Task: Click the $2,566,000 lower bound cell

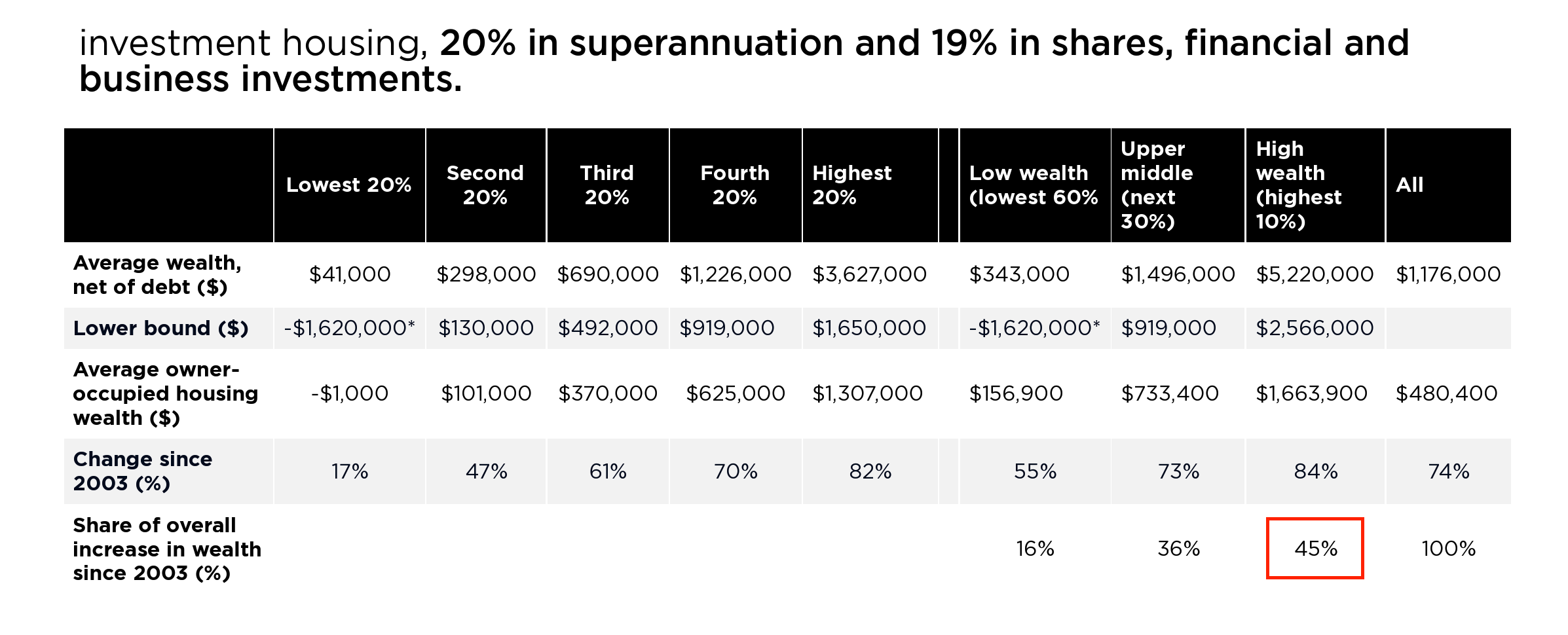Action: pyautogui.click(x=1314, y=328)
